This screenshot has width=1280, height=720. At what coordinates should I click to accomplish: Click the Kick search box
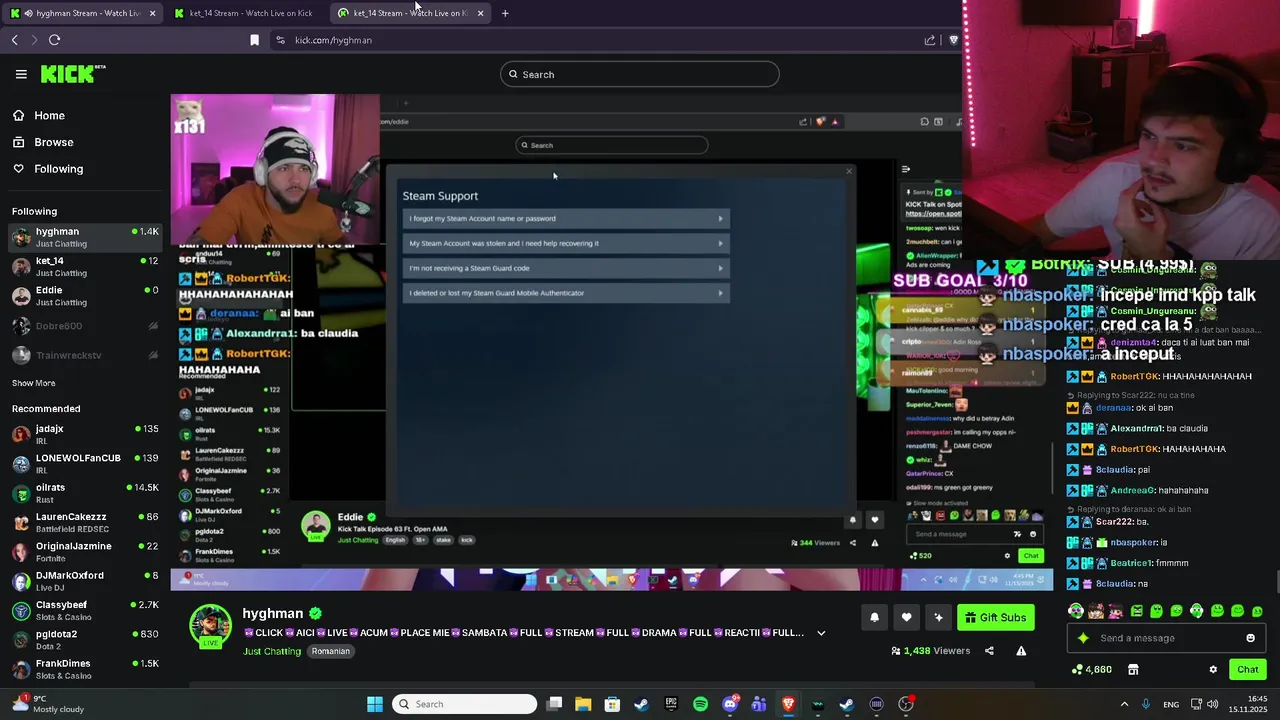click(640, 74)
